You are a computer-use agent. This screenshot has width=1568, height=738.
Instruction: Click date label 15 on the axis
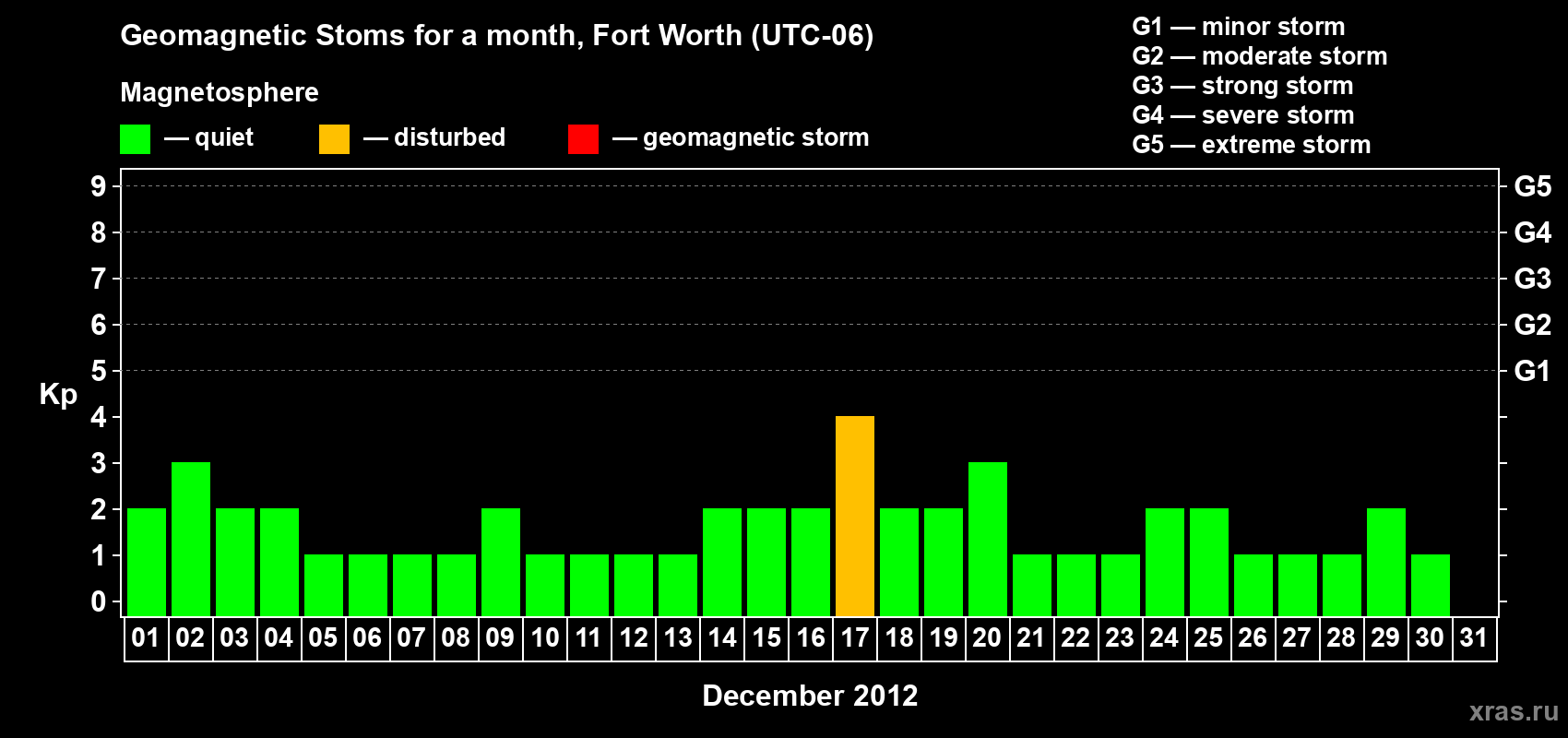point(766,638)
